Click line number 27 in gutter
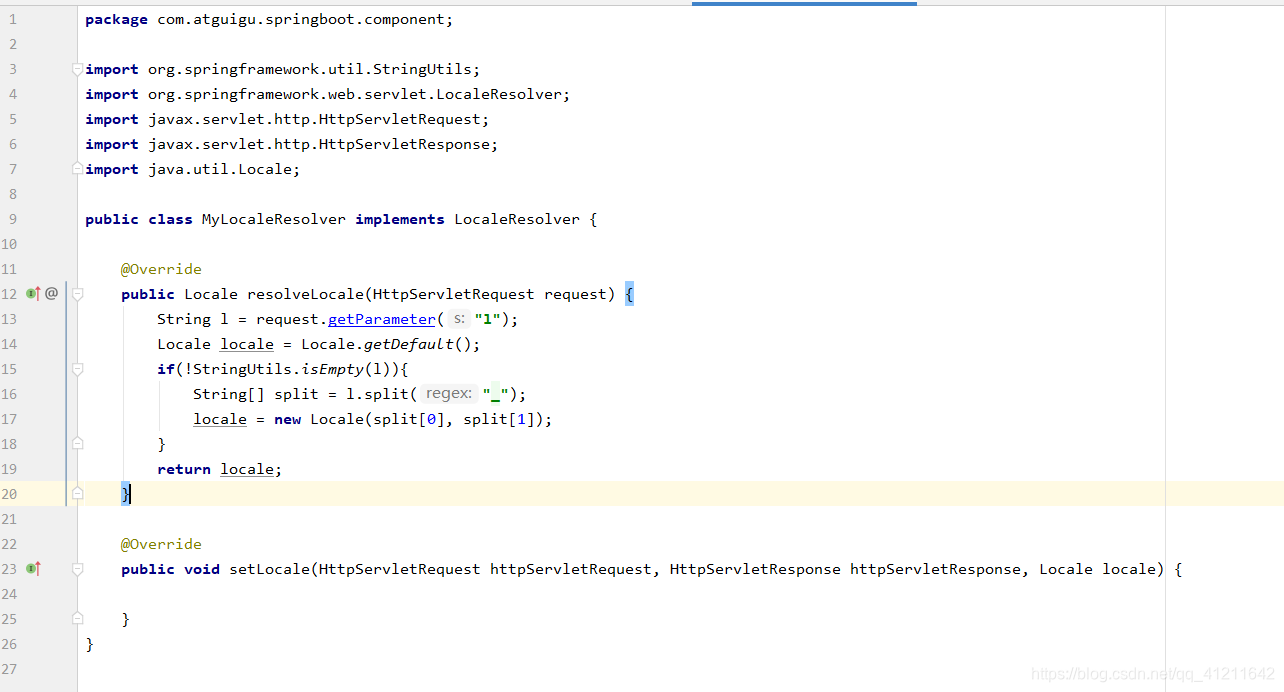Image resolution: width=1284 pixels, height=692 pixels. point(10,669)
